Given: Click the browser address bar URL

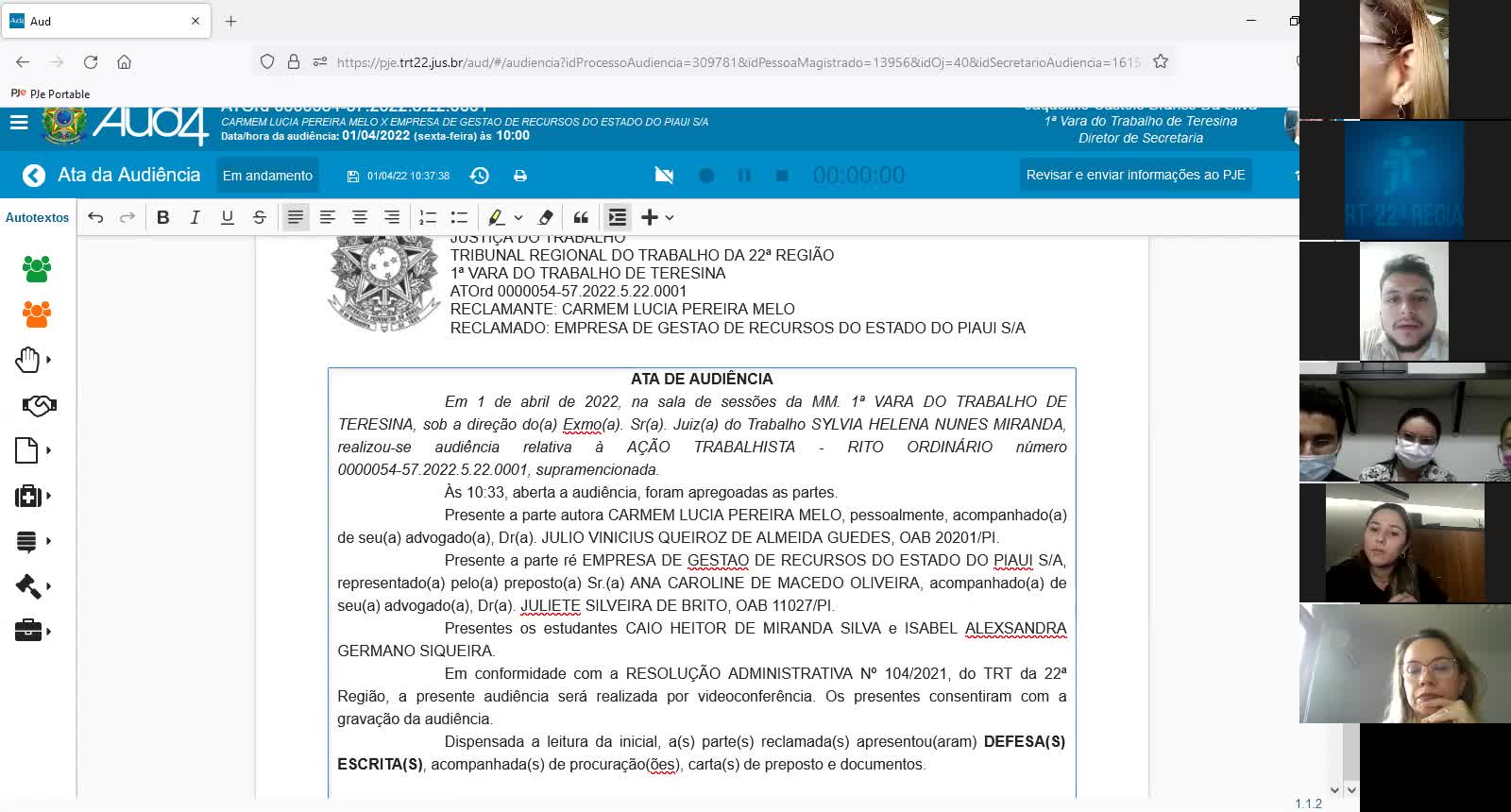Looking at the screenshot, I should click(x=739, y=62).
